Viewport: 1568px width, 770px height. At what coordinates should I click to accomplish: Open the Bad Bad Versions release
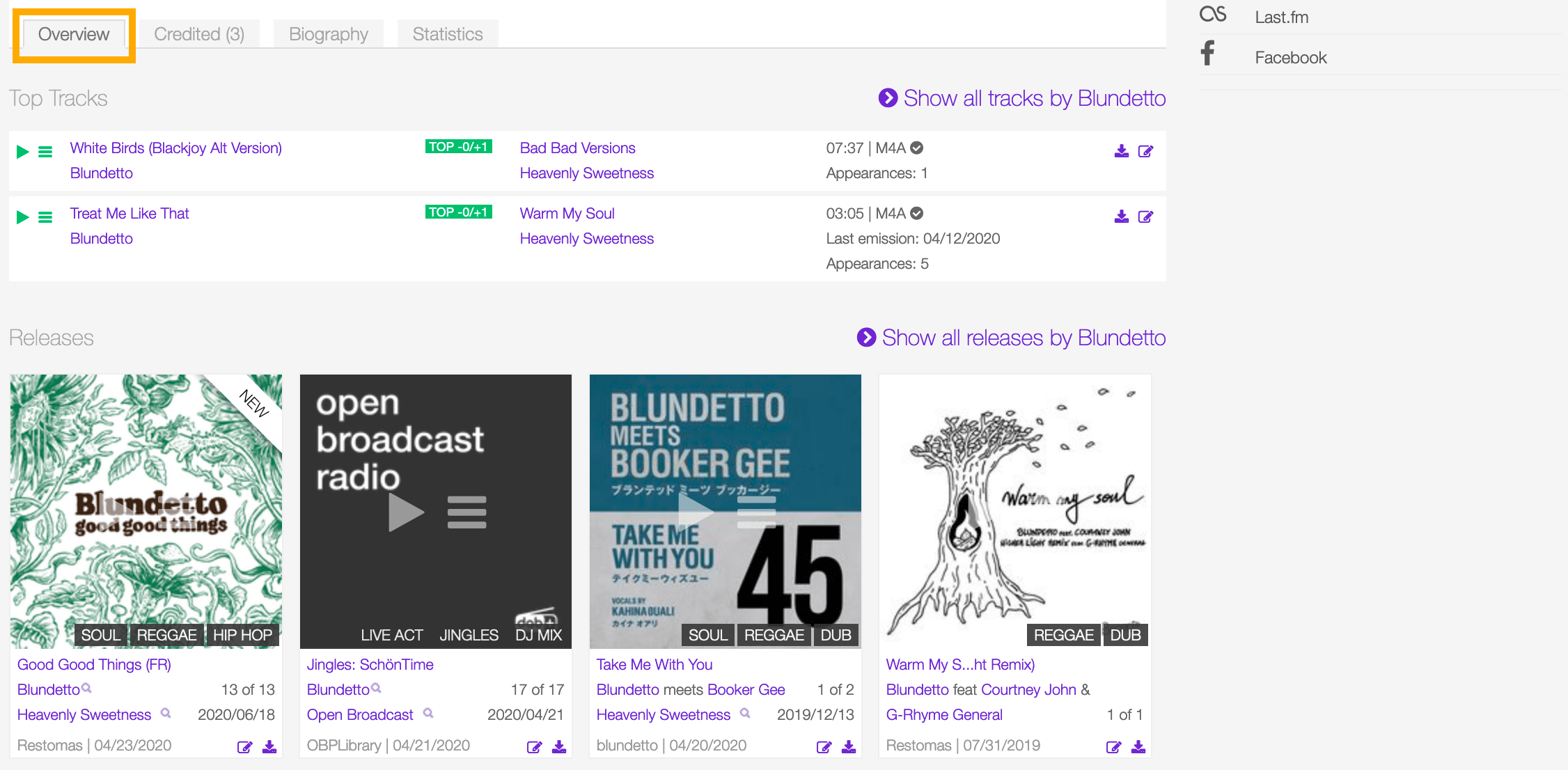pyautogui.click(x=578, y=148)
